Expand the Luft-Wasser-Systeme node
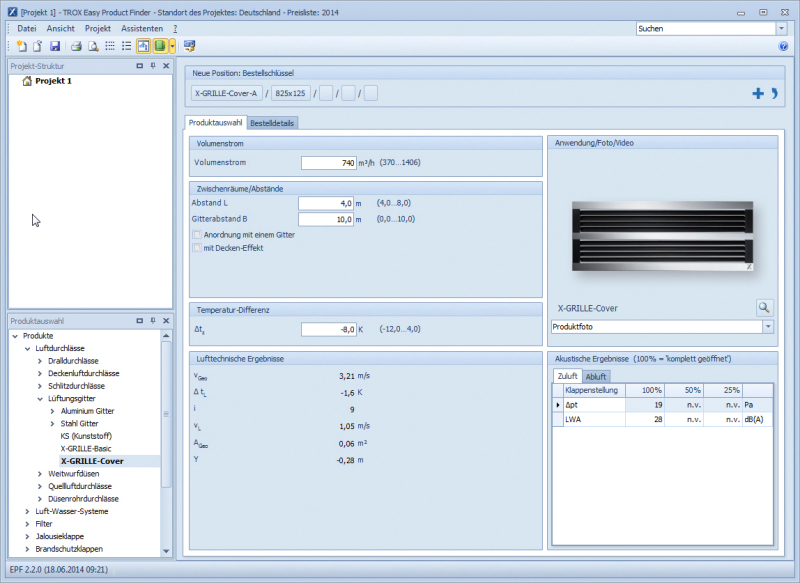 (28, 512)
